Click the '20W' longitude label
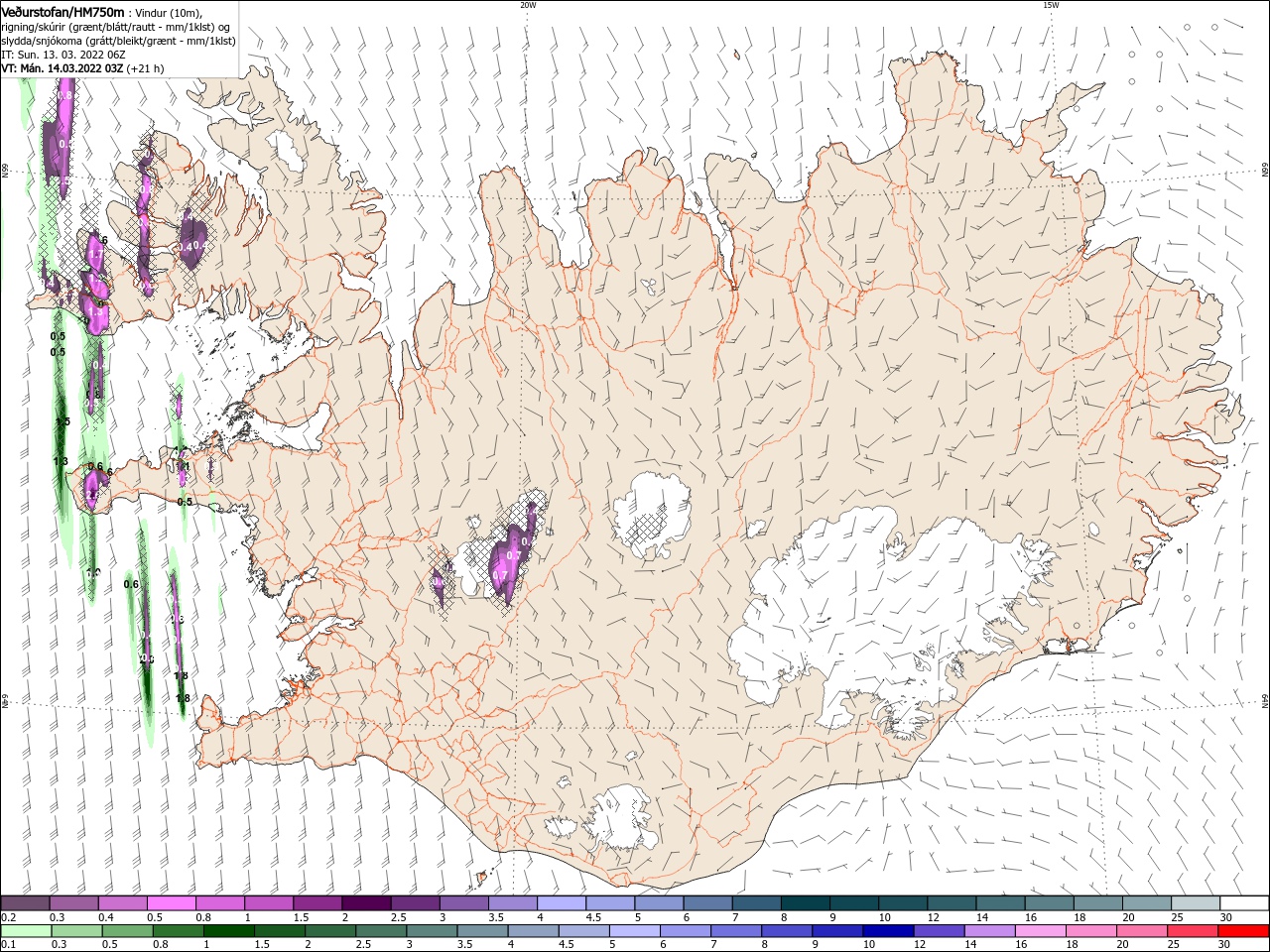Screen dimensions: 1270x952 click(528, 5)
